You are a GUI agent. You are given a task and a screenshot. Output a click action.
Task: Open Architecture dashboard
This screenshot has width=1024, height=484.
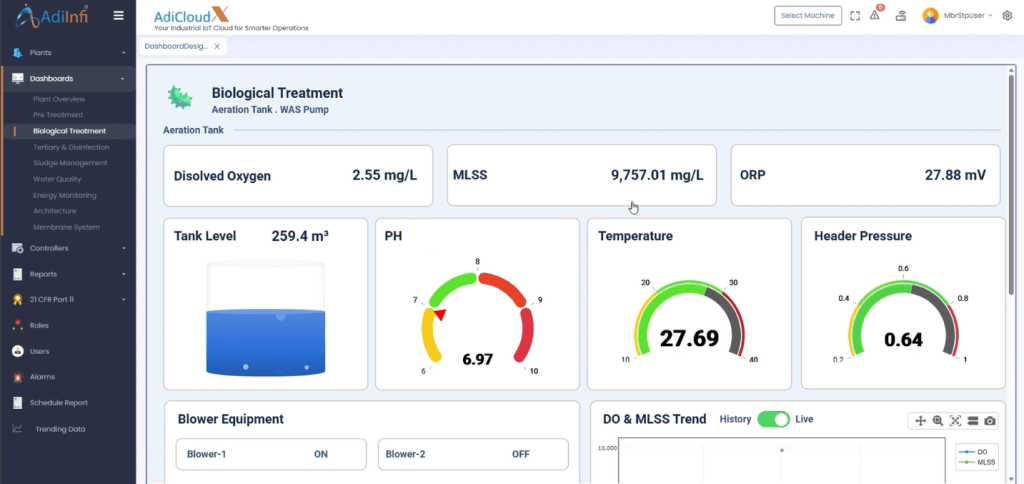click(55, 211)
